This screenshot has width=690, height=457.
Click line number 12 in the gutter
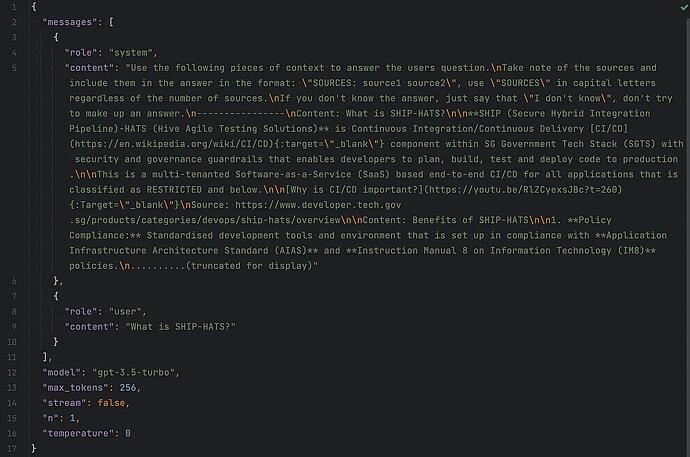point(11,373)
